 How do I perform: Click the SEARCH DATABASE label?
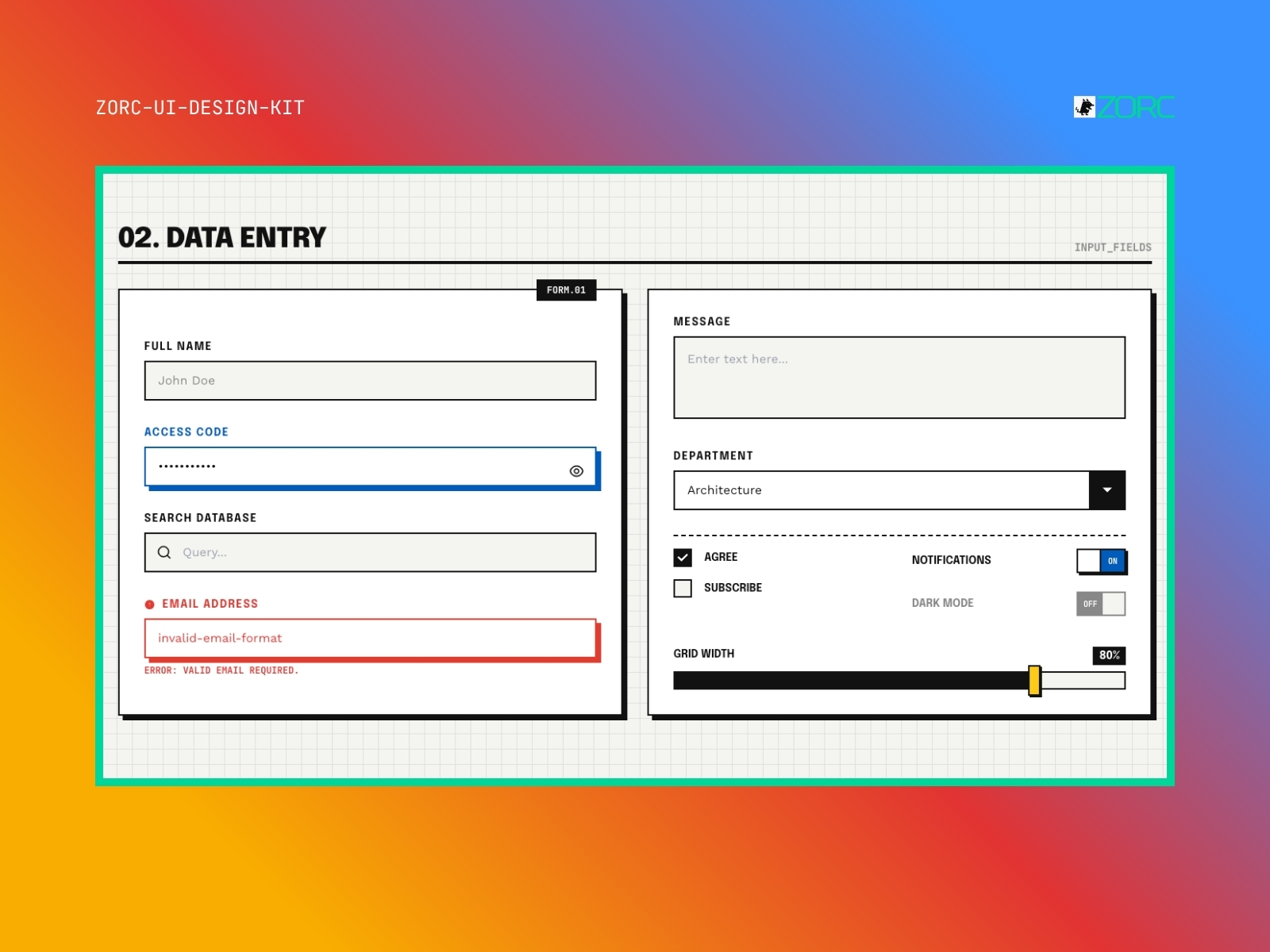tap(200, 518)
